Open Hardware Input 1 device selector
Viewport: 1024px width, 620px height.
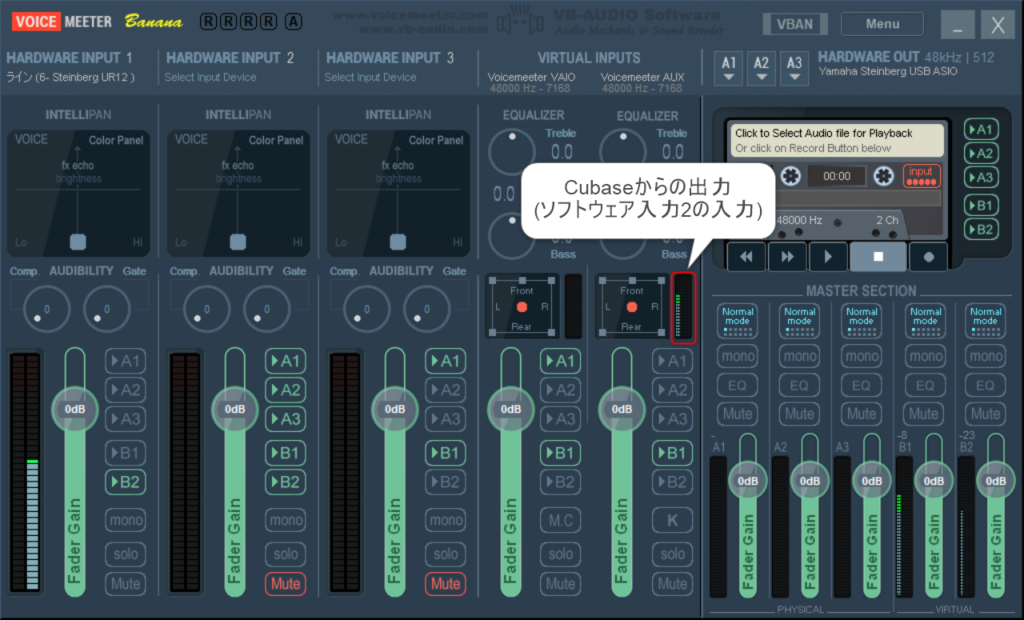point(71,77)
